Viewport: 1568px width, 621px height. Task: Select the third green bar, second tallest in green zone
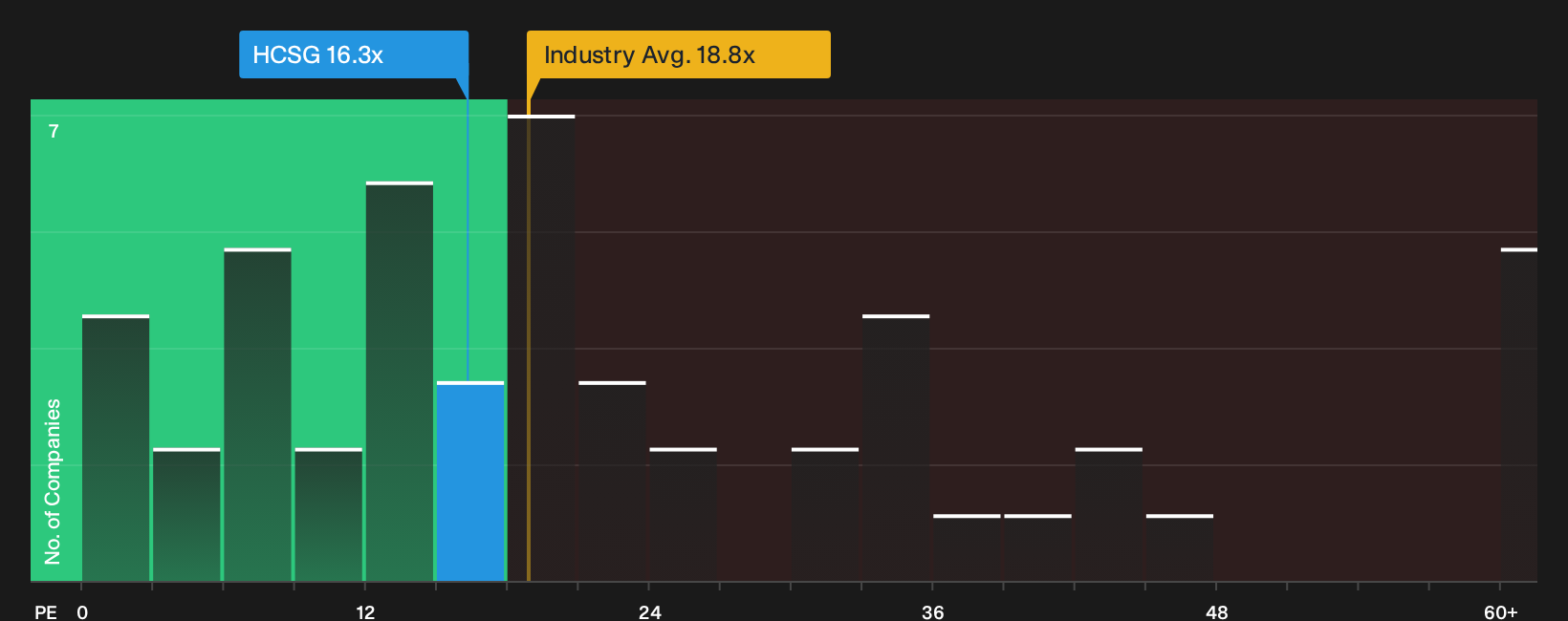[x=257, y=415]
